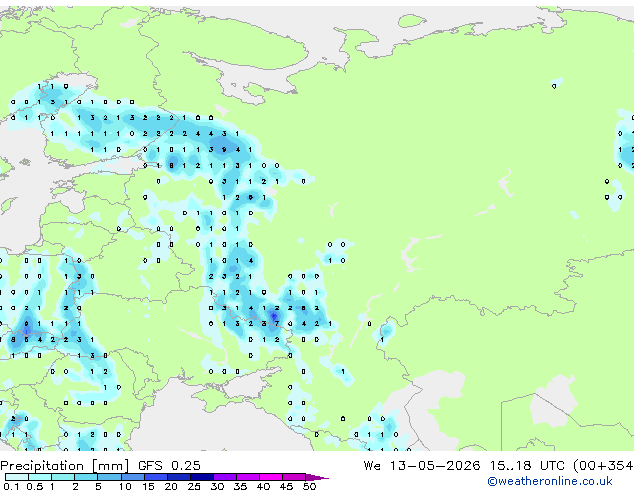Click the 1–2 mm legend color swatch
Screen dimensions: 634x490
click(63, 477)
